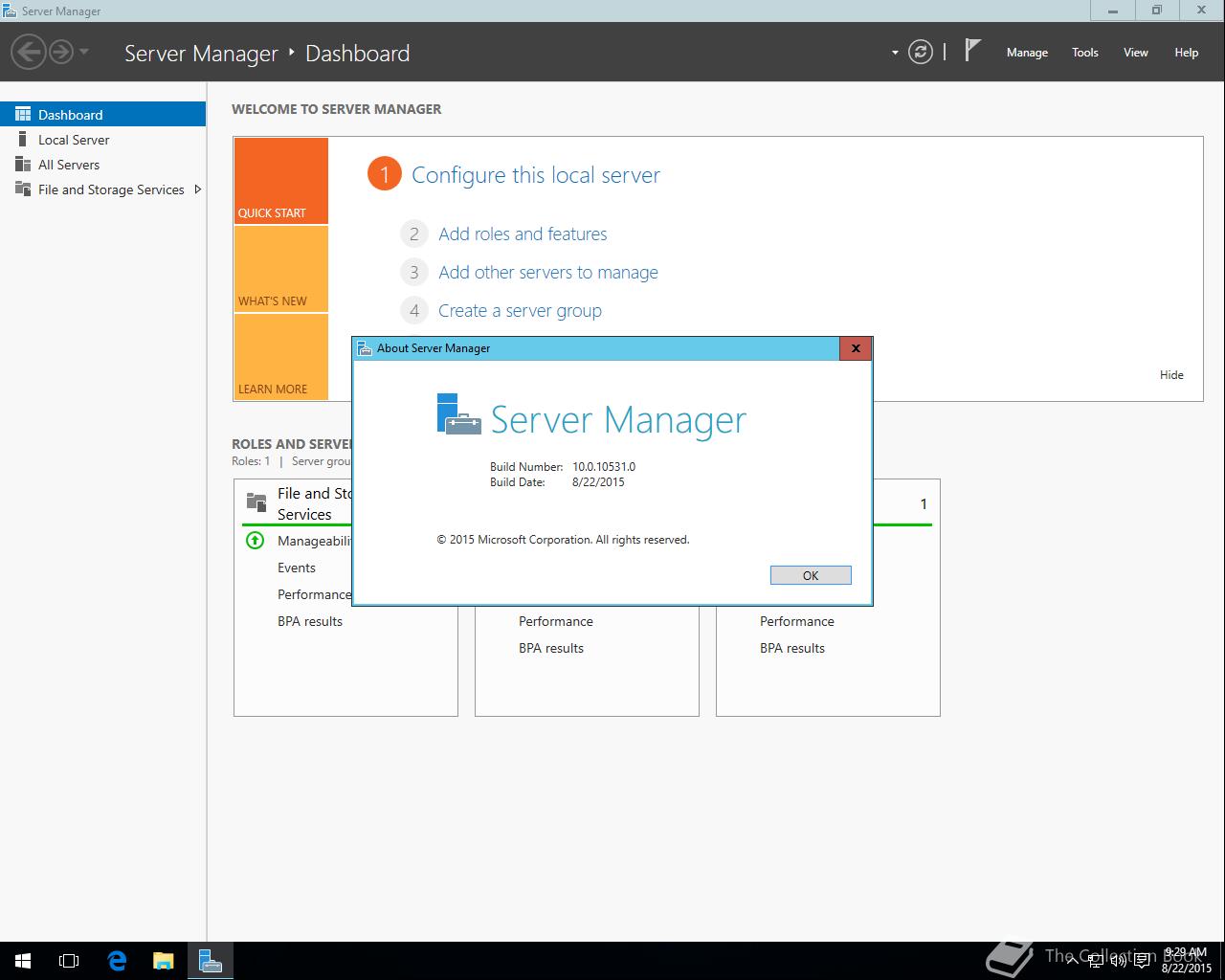This screenshot has width=1225, height=980.
Task: Click Performance in the rightmost server tile
Action: pyautogui.click(x=797, y=621)
